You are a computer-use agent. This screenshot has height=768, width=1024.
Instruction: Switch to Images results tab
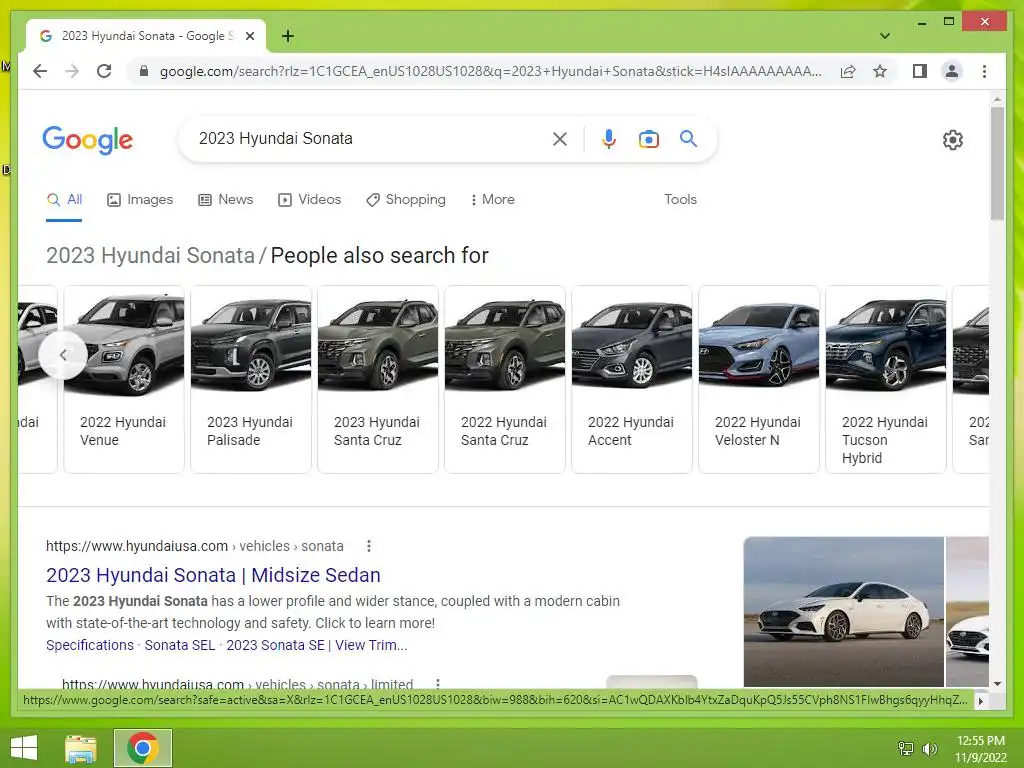pos(140,200)
